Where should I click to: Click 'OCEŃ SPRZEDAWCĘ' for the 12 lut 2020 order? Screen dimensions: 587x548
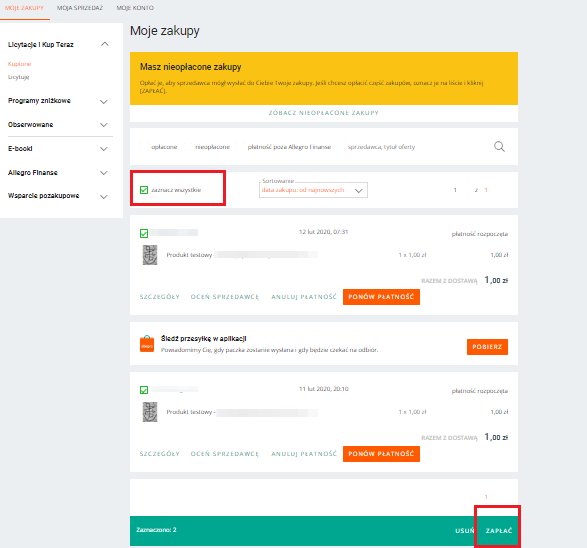(225, 297)
